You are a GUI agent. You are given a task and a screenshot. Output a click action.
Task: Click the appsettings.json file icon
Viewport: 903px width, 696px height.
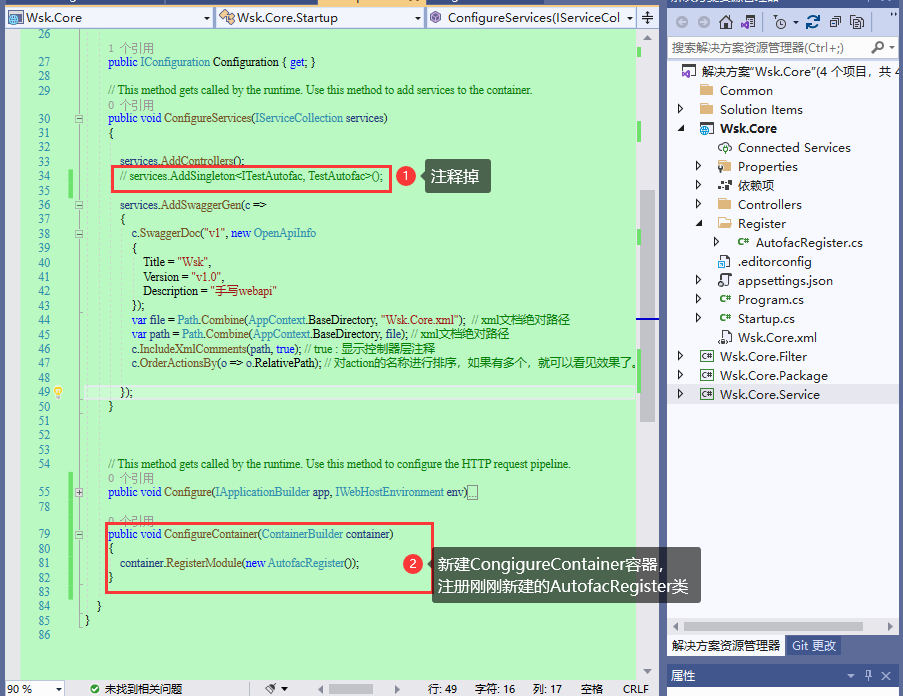pos(724,280)
